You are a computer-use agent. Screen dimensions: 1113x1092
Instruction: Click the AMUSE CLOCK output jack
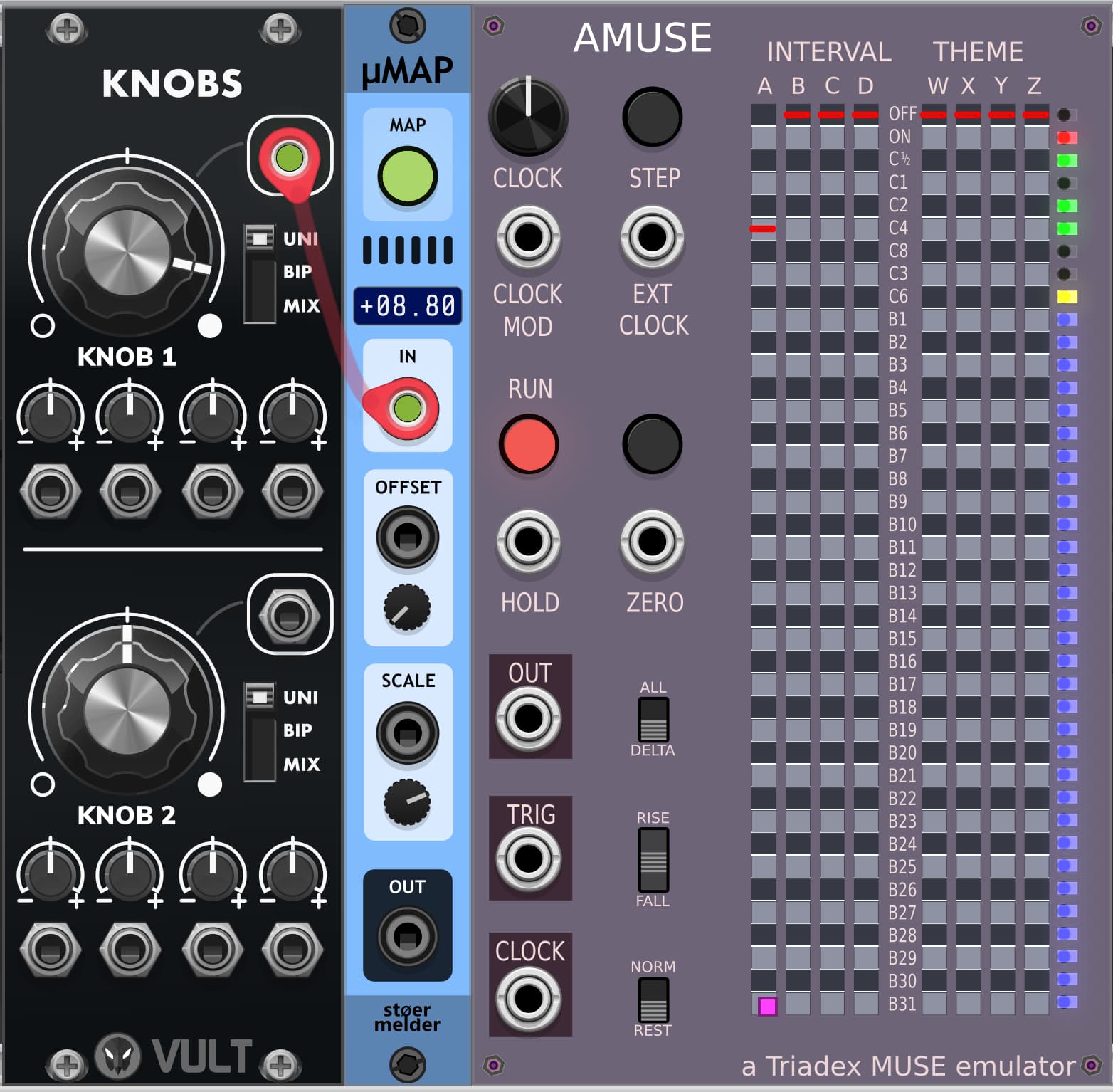[x=528, y=998]
